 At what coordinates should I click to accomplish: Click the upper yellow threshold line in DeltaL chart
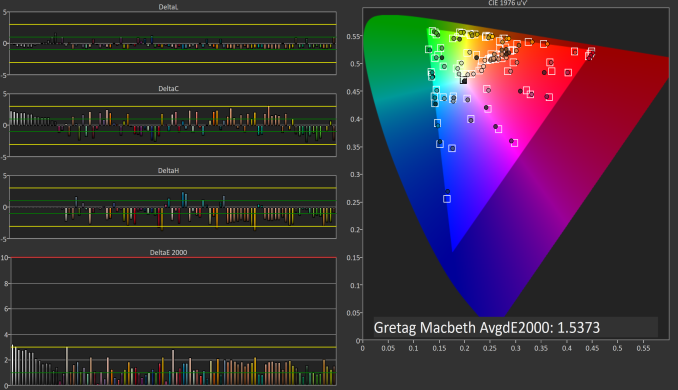coord(173,25)
